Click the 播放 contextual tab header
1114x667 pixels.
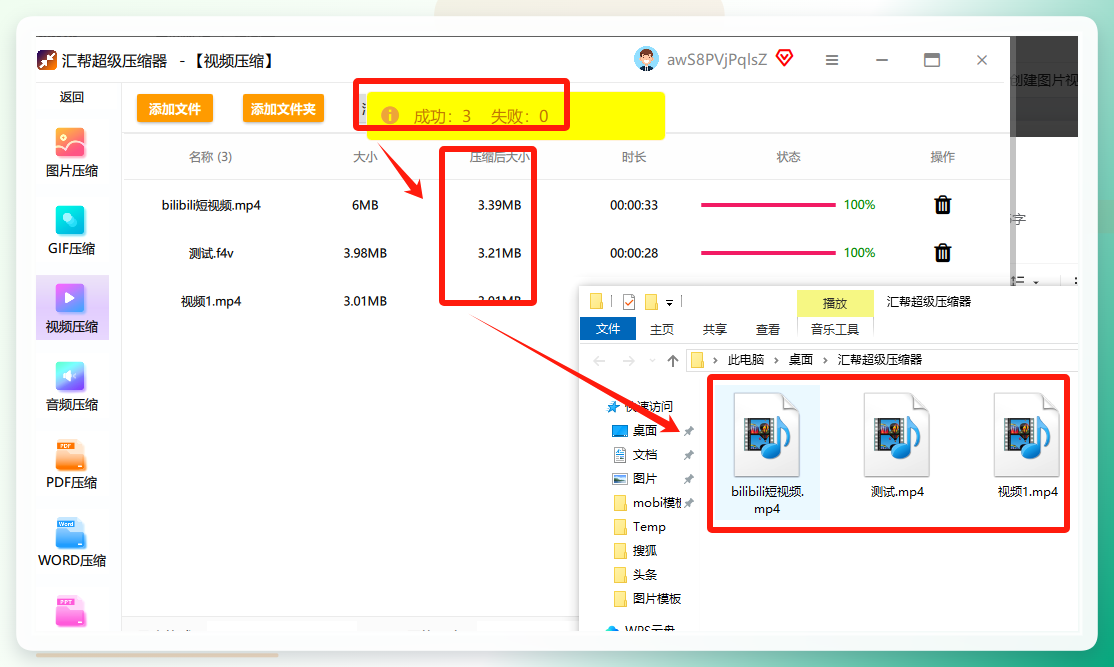tap(835, 303)
